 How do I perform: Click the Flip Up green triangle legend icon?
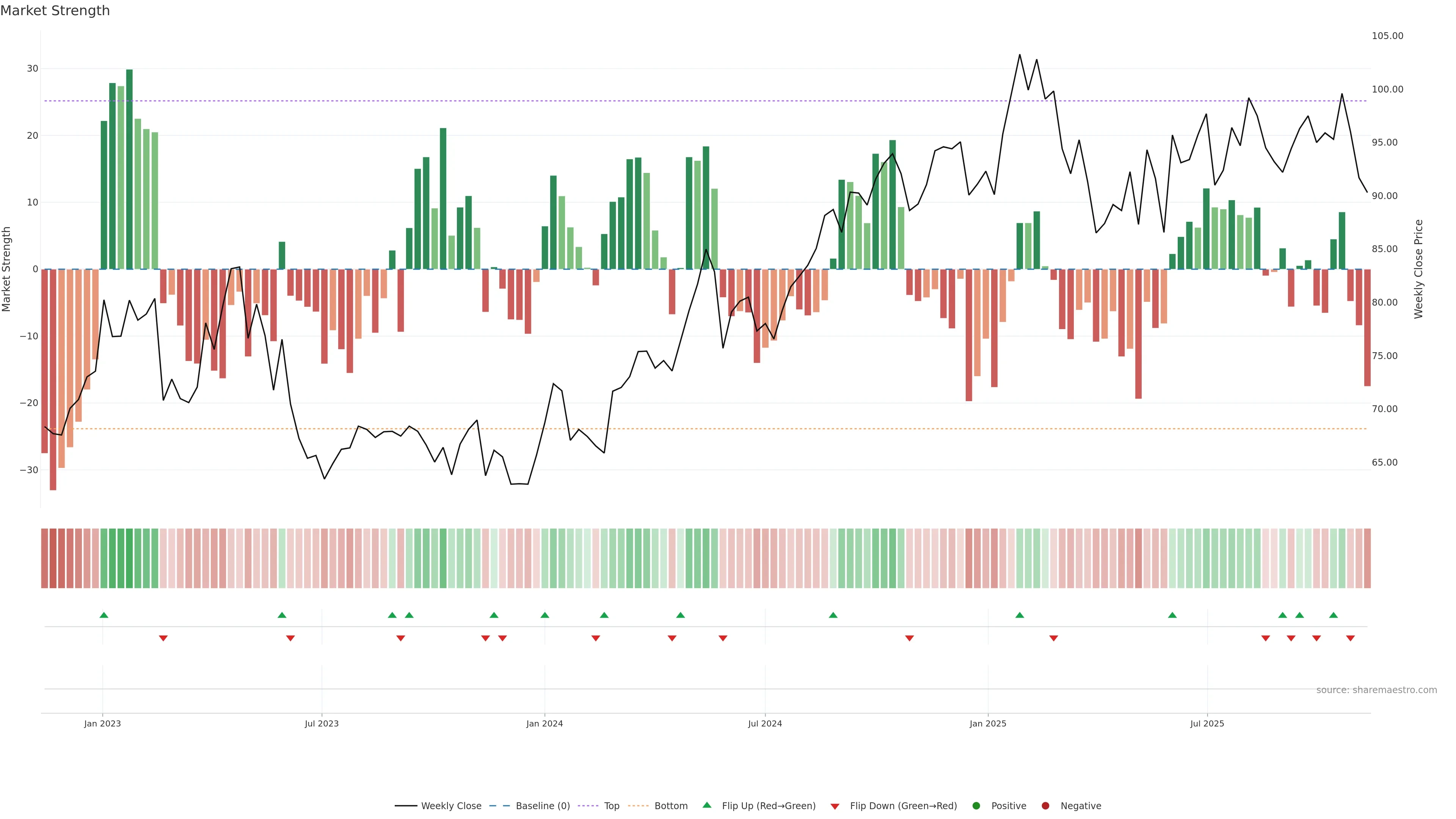tap(706, 805)
